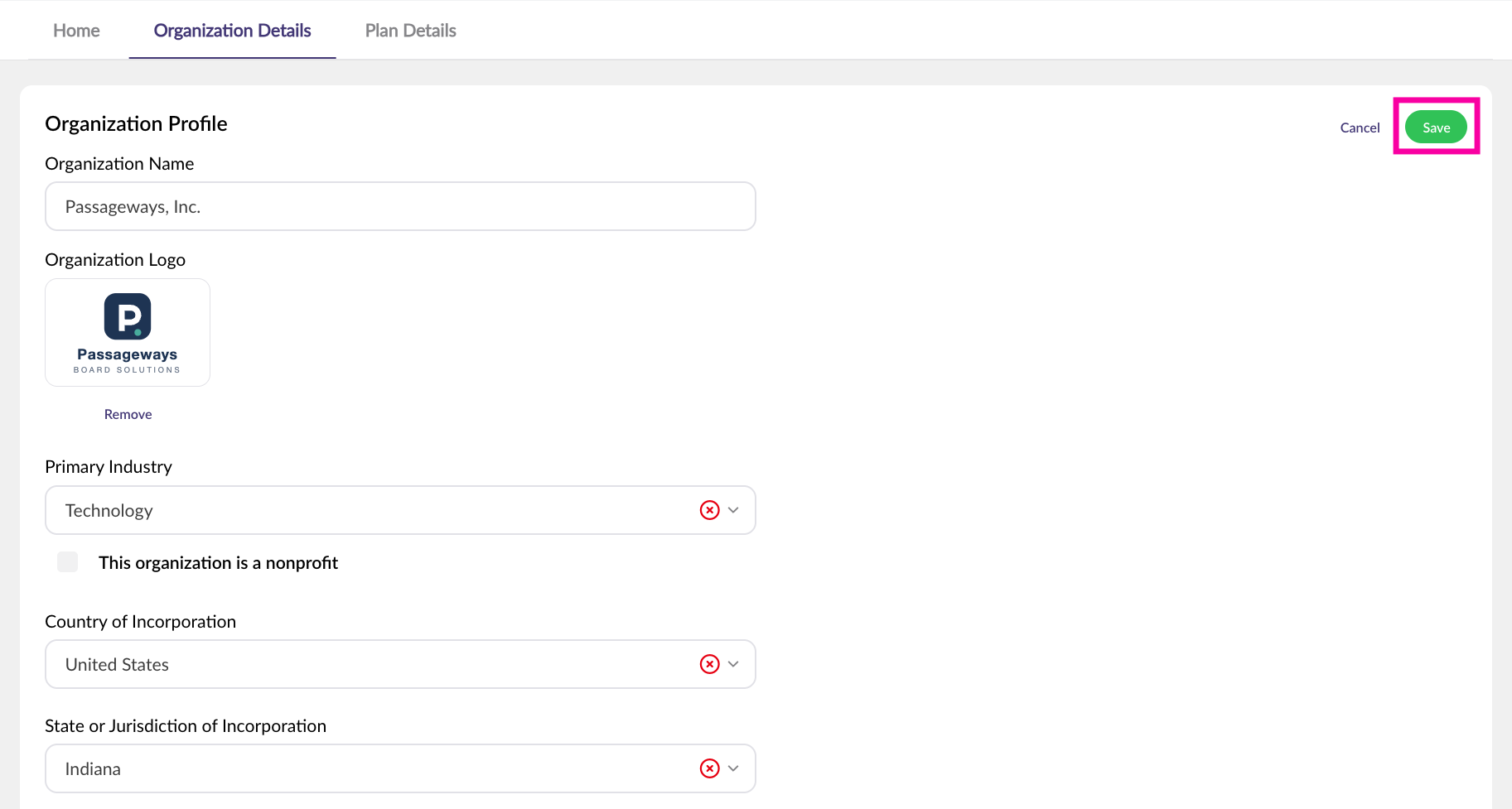
Task: Select the 'This organization is a nonprofit' label
Action: (x=218, y=563)
